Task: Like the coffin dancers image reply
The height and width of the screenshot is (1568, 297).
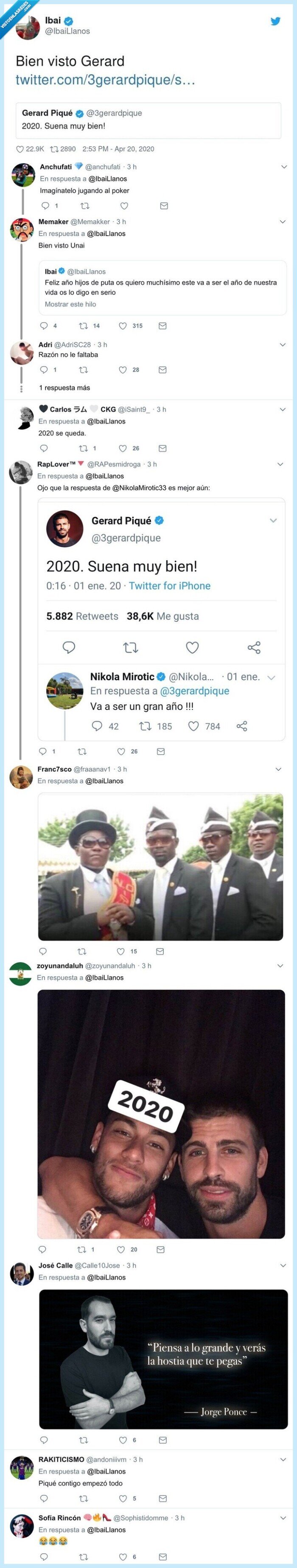Action: (121, 951)
